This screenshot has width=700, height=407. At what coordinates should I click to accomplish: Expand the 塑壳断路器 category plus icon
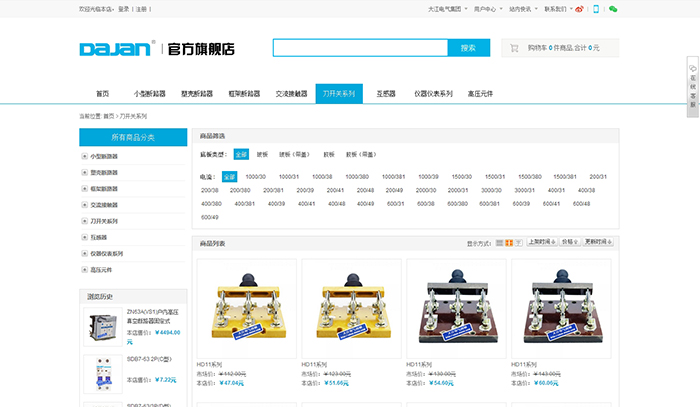[84, 172]
